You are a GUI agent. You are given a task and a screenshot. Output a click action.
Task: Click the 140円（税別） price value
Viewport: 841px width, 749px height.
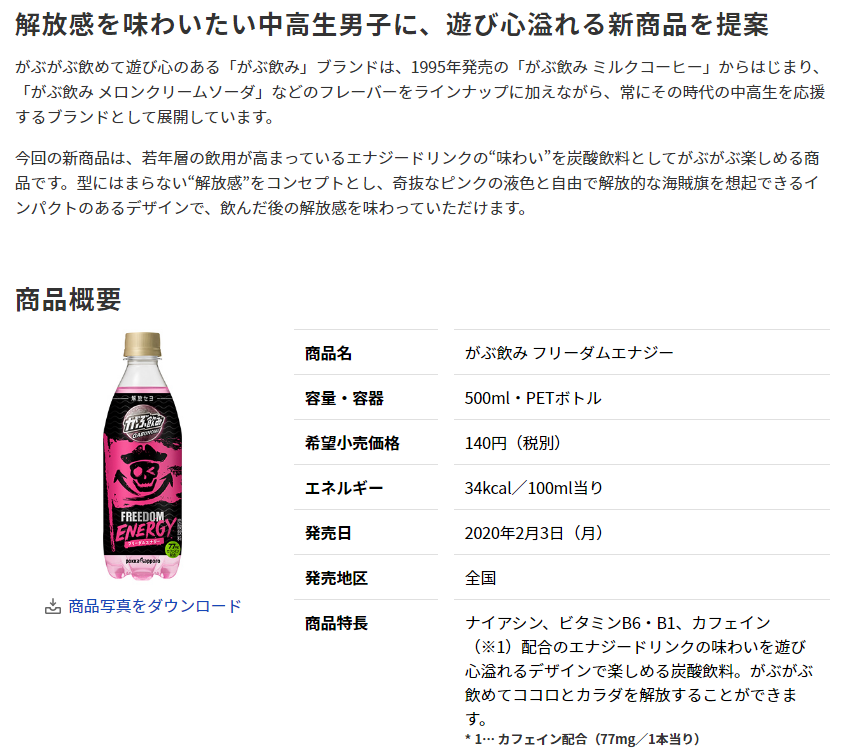pos(512,443)
